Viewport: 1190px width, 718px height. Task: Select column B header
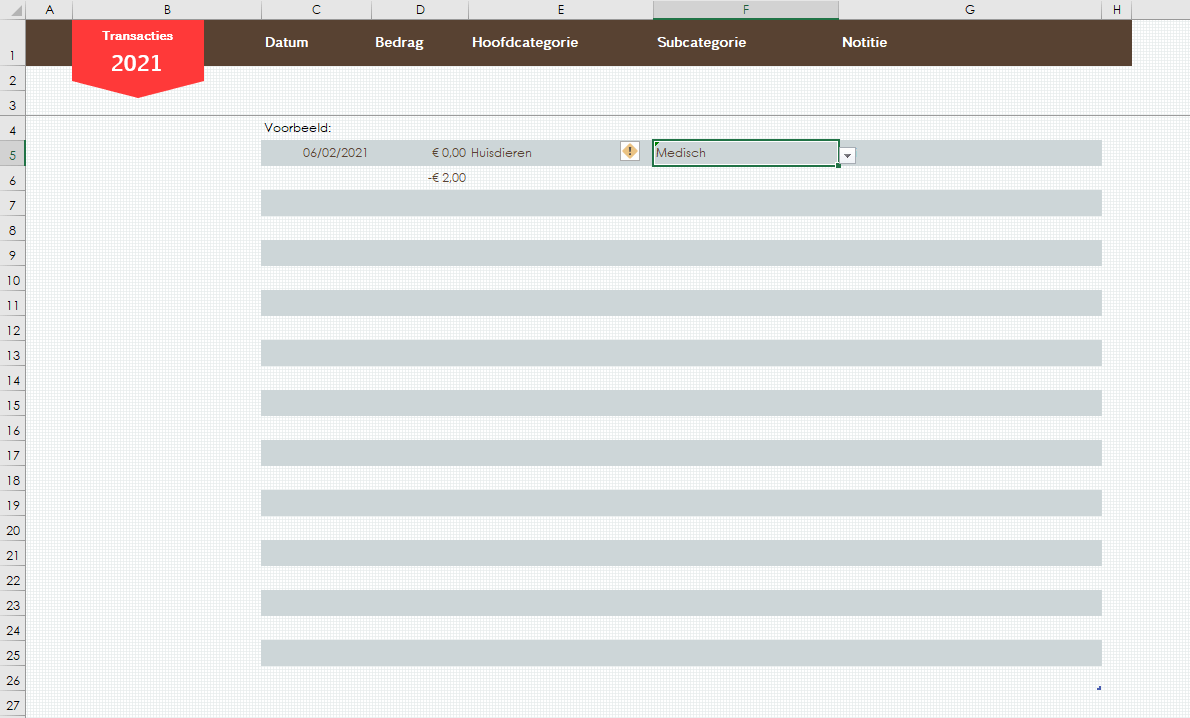(x=167, y=10)
